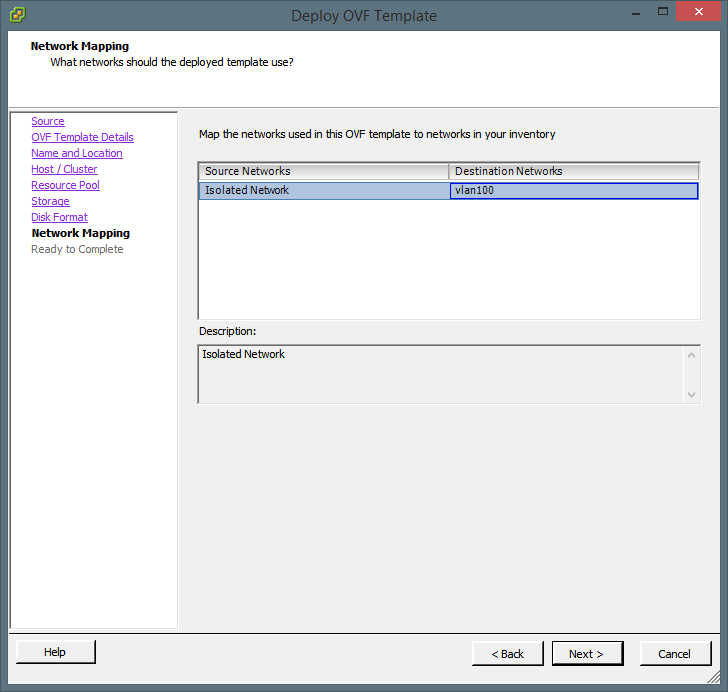Open the vlan100 destination network dropdown
This screenshot has width=728, height=692.
point(574,190)
